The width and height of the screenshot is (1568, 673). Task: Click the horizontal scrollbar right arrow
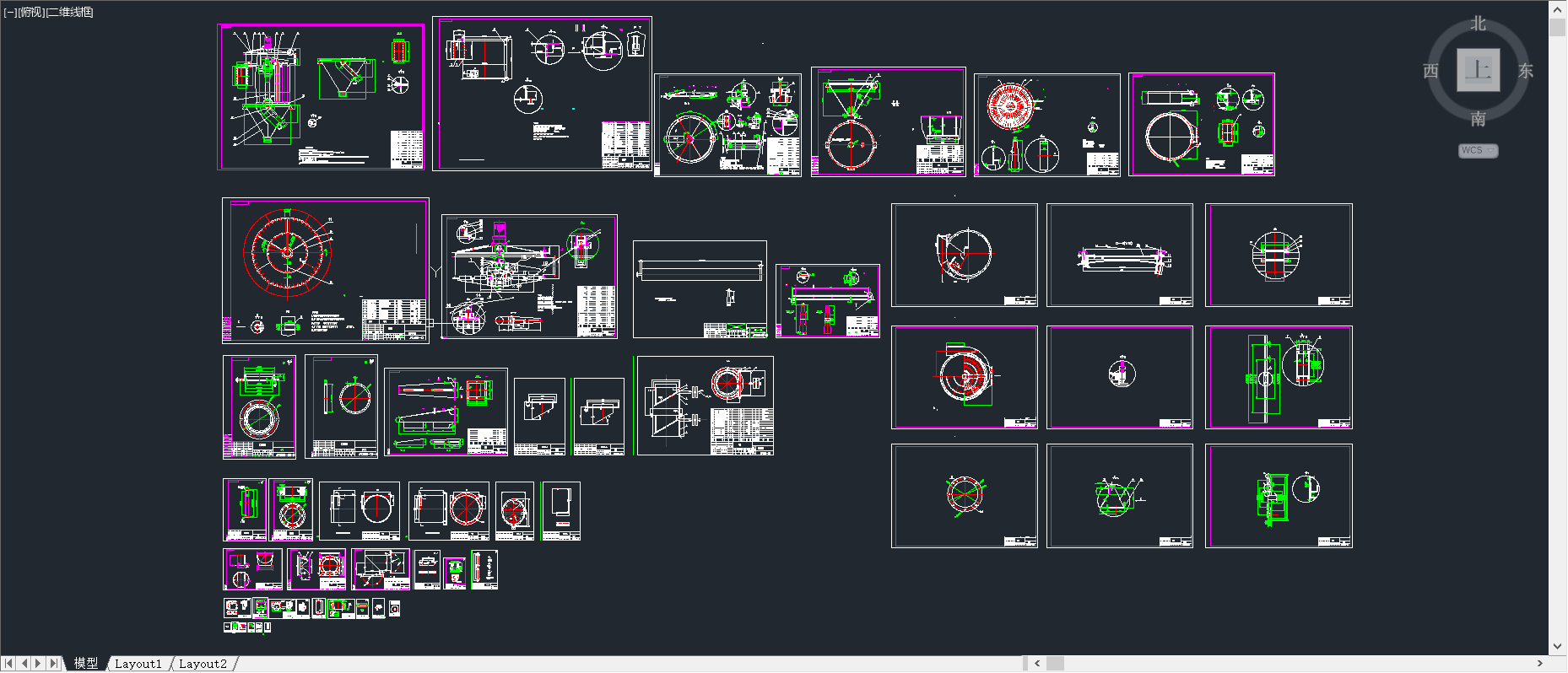coord(1540,664)
